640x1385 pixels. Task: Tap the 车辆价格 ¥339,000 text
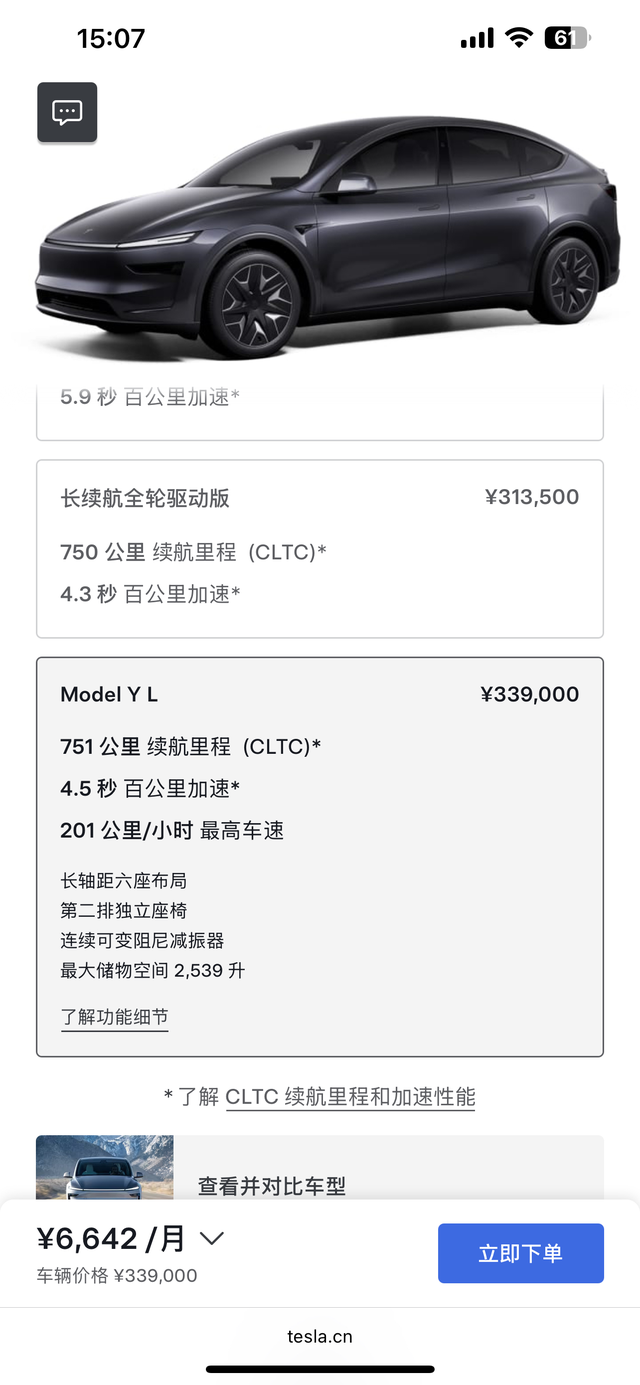[117, 1276]
